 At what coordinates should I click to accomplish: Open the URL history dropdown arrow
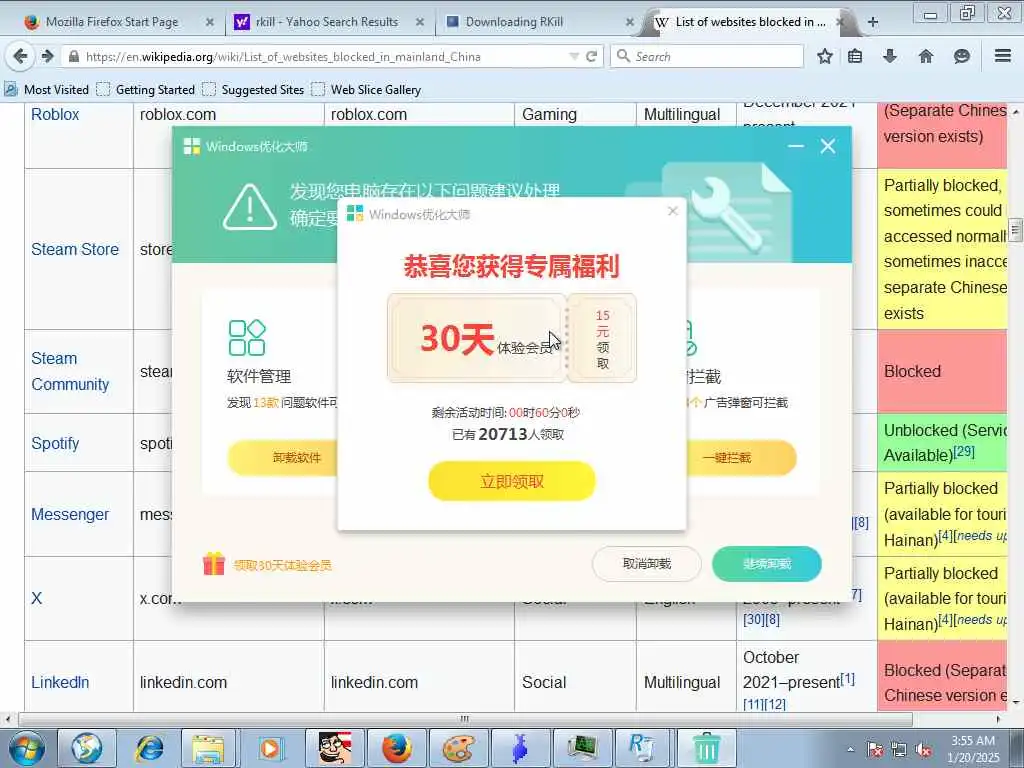tap(574, 56)
